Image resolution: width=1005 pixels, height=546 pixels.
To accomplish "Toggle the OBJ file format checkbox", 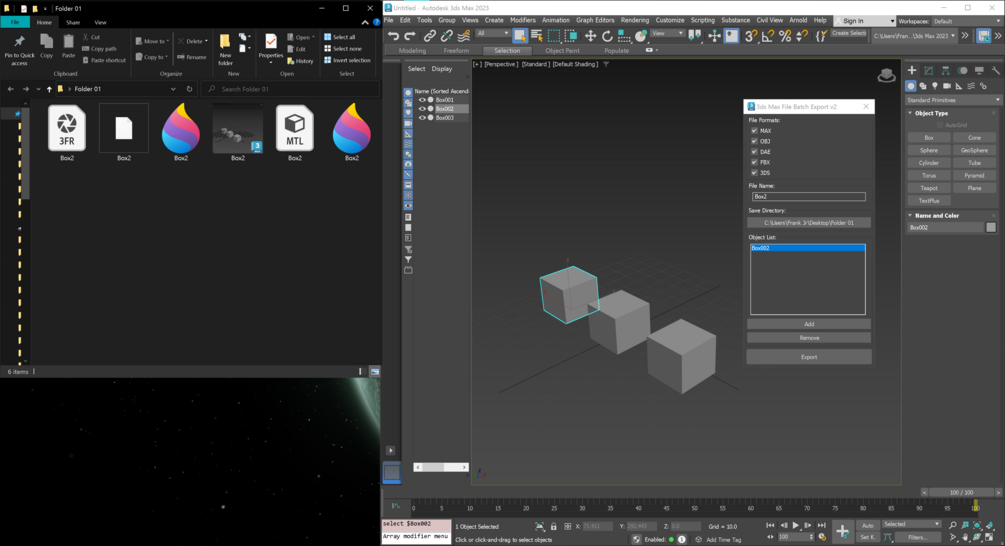I will coord(754,141).
